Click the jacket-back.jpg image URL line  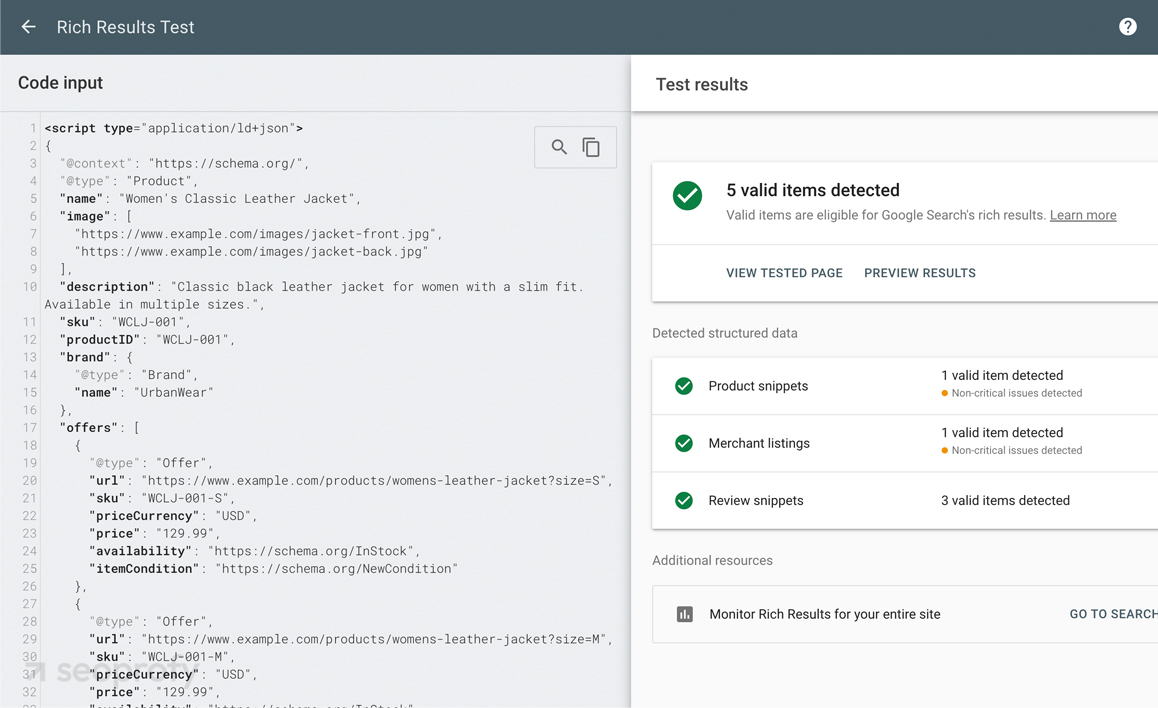pyautogui.click(x=251, y=252)
